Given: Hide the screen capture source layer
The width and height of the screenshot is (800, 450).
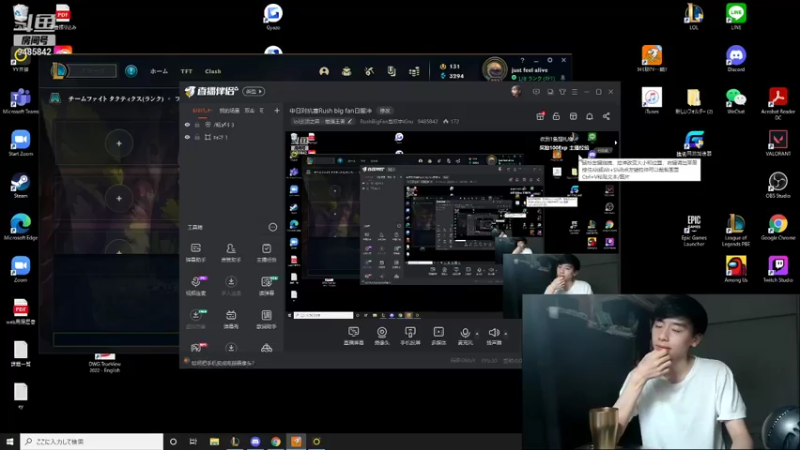Looking at the screenshot, I should pyautogui.click(x=187, y=137).
